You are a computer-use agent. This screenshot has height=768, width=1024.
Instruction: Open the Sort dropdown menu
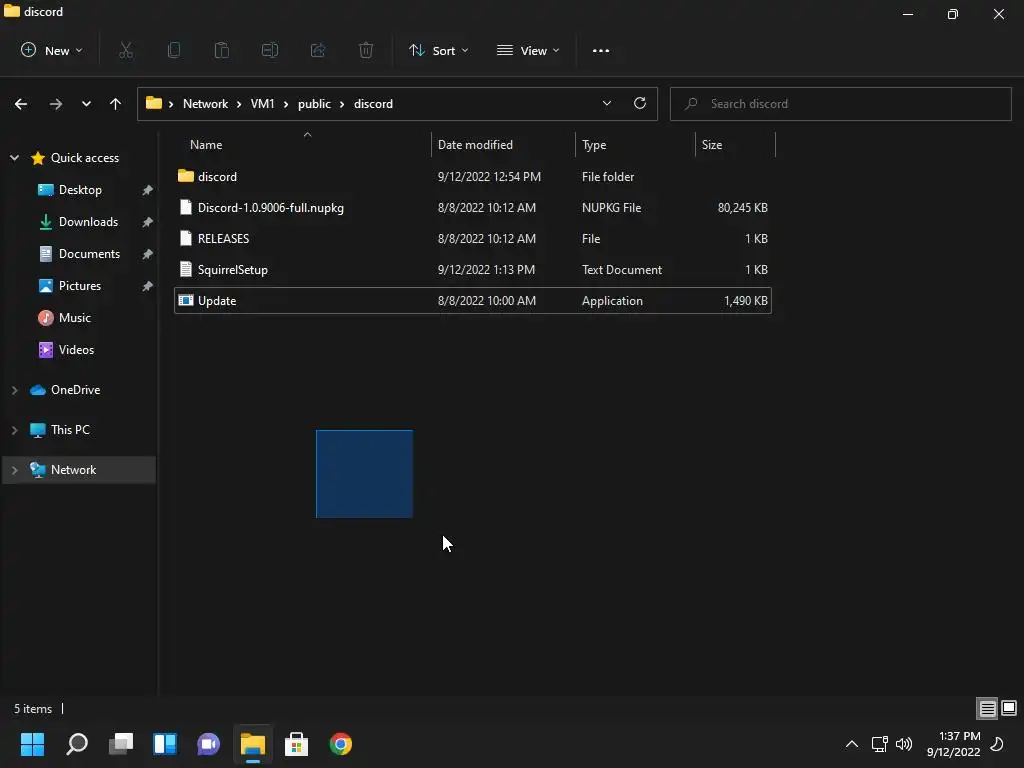438,50
